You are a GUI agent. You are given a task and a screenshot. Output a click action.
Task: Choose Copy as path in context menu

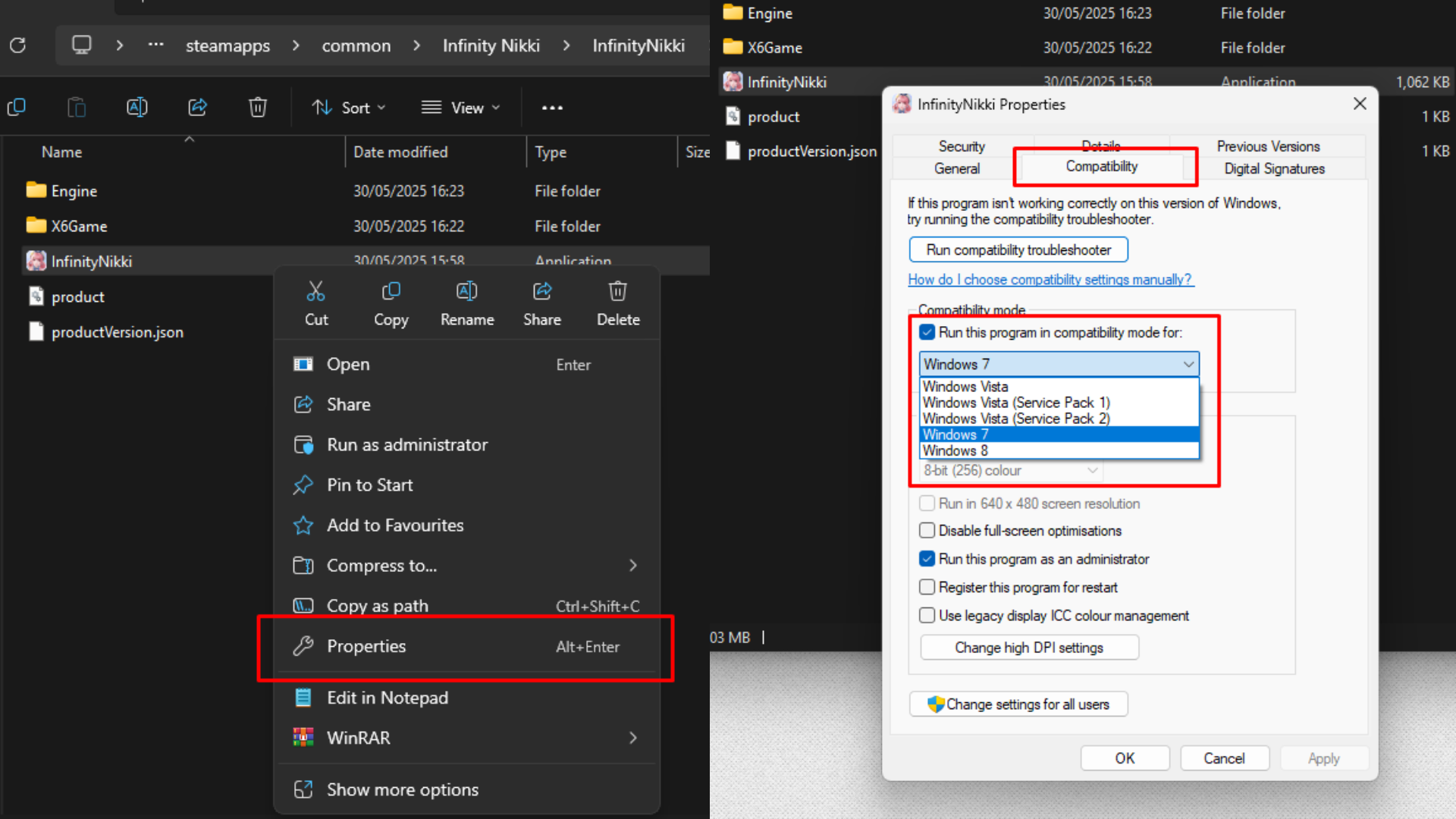coord(466,606)
